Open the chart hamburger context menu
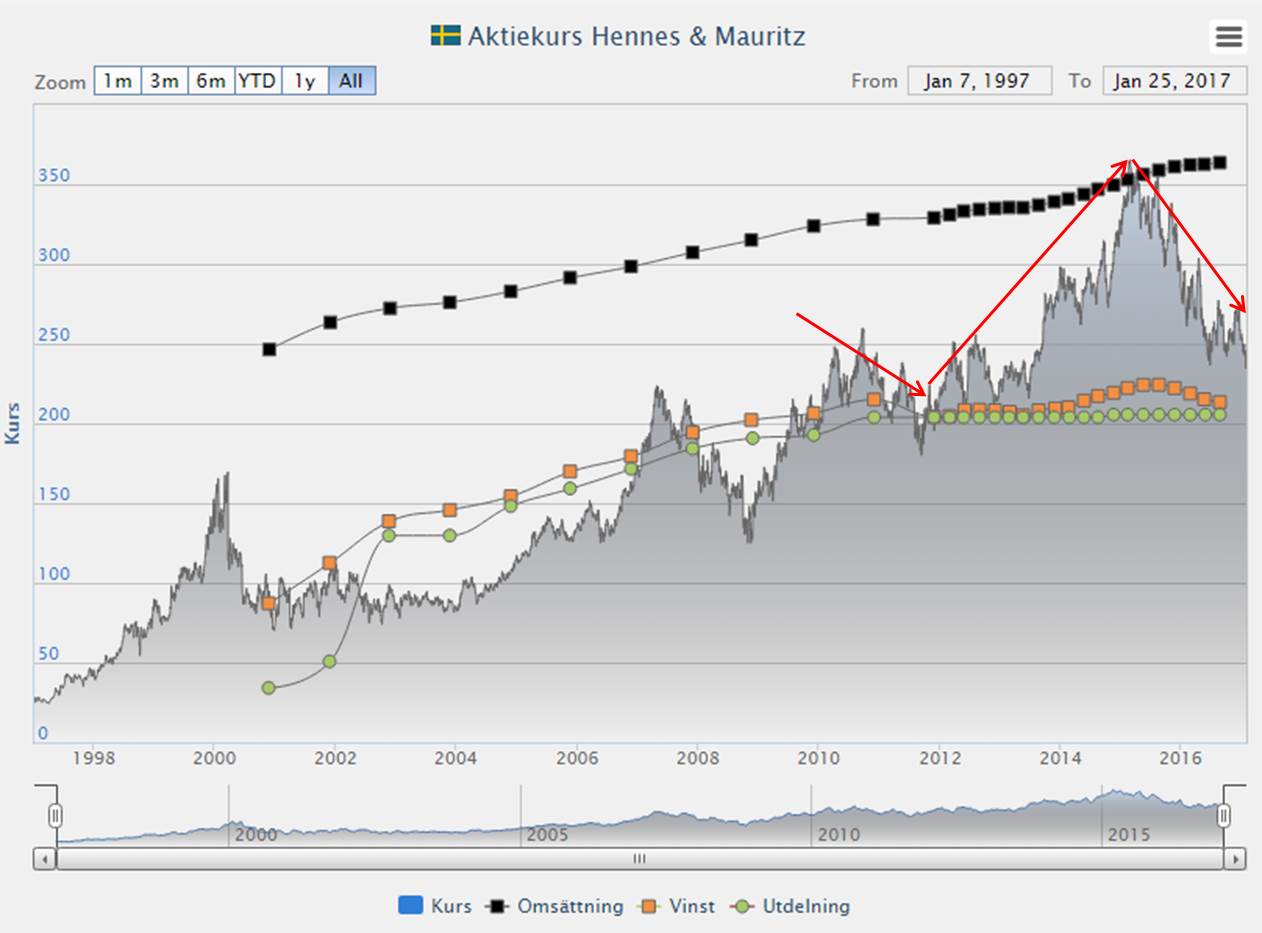The height and width of the screenshot is (933, 1262). [x=1228, y=37]
